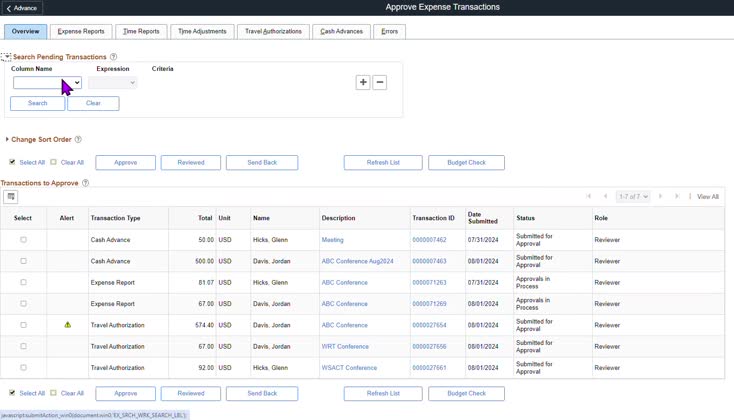The image size is (734, 420).
Task: Open the 1-7 of 7 rows dropdown
Action: point(633,197)
